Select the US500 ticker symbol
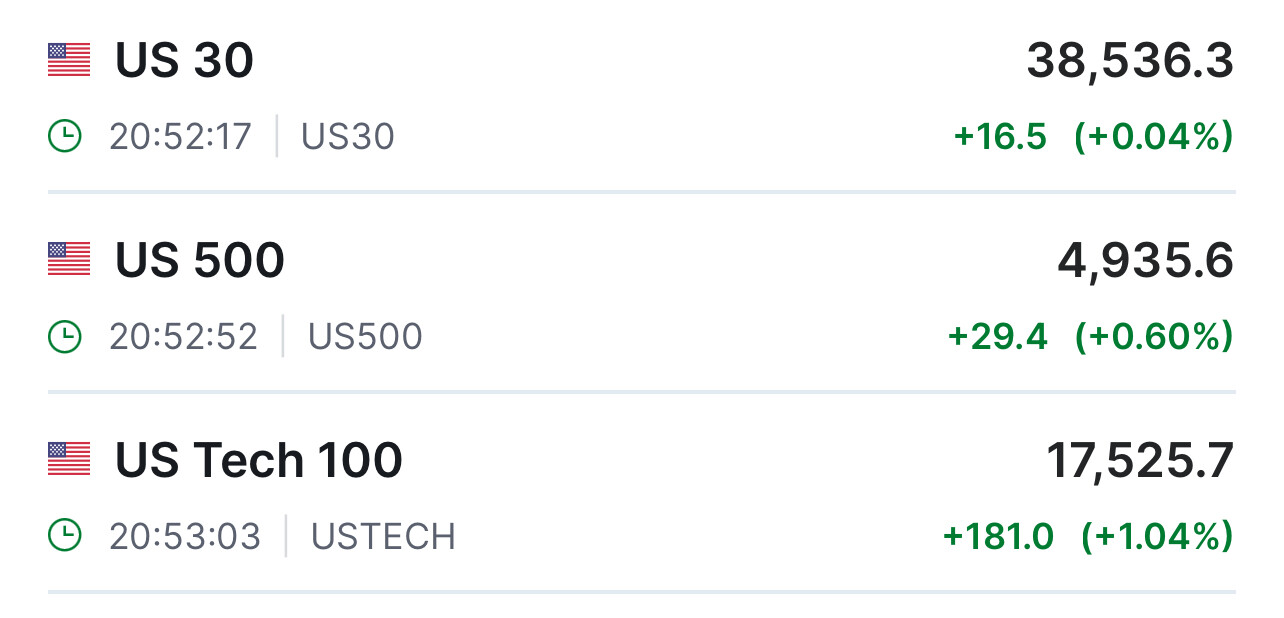Screen dimensions: 1284x618 tap(365, 336)
